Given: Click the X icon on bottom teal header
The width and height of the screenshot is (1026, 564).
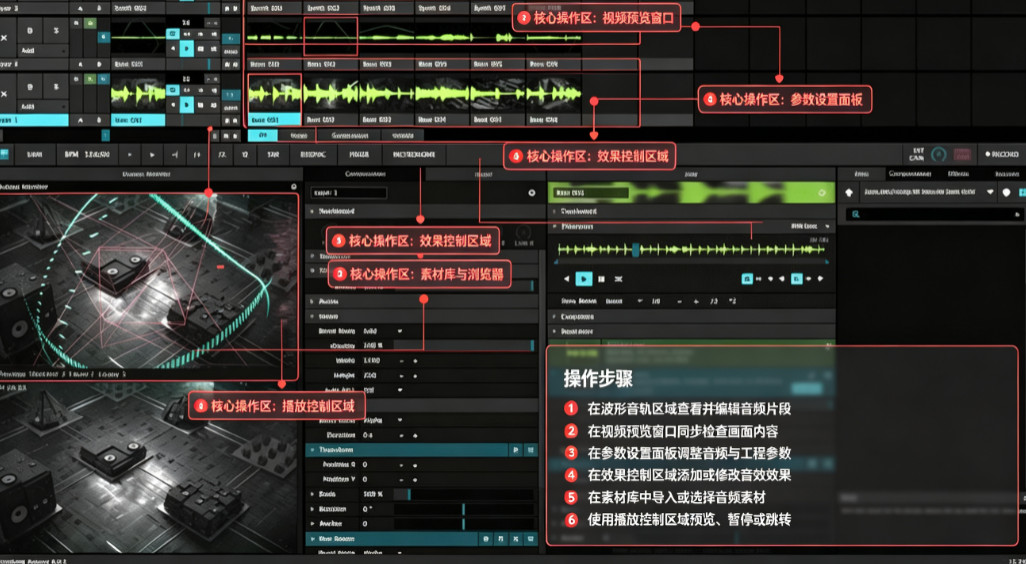Looking at the screenshot, I should click(516, 539).
